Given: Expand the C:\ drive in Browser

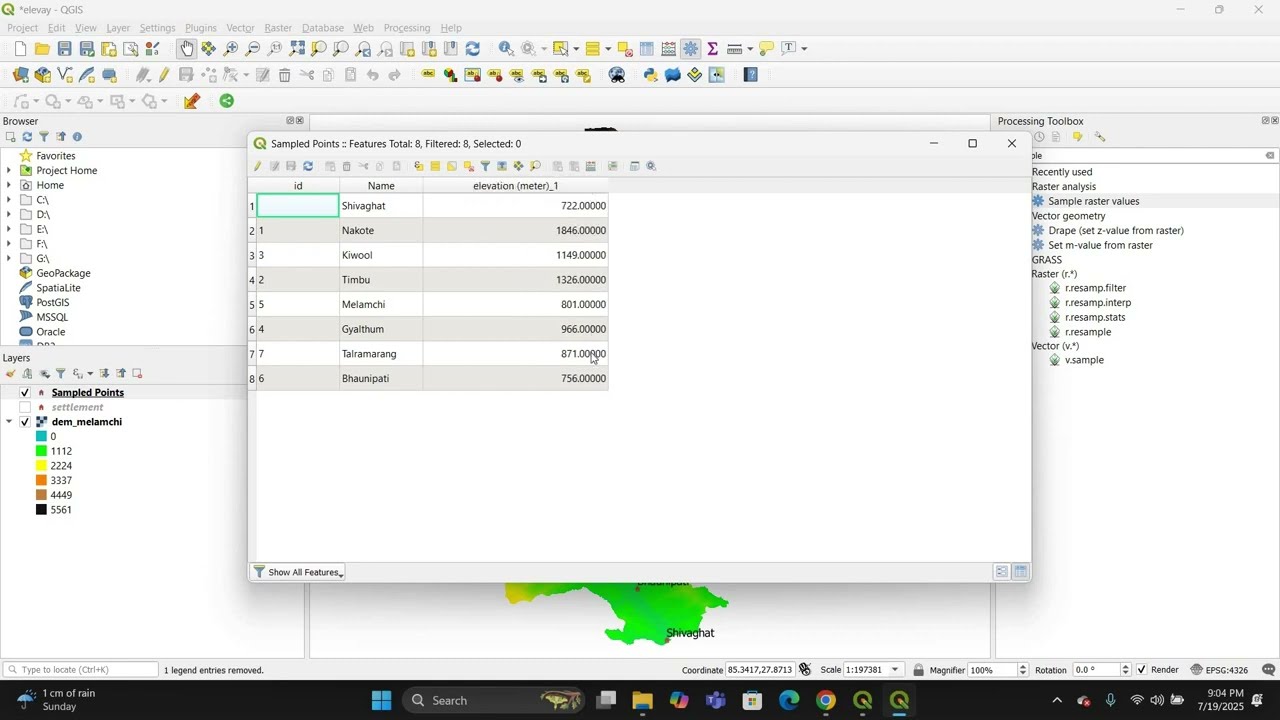Looking at the screenshot, I should (x=9, y=200).
